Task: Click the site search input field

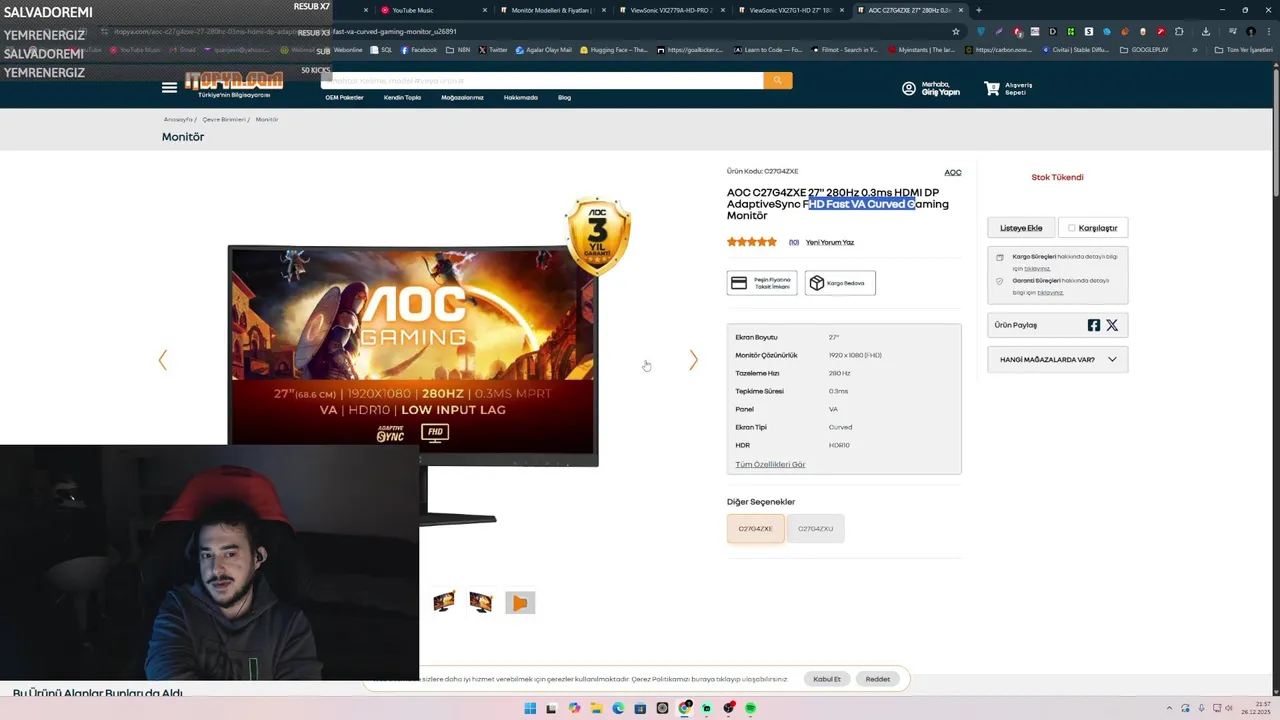Action: (541, 80)
